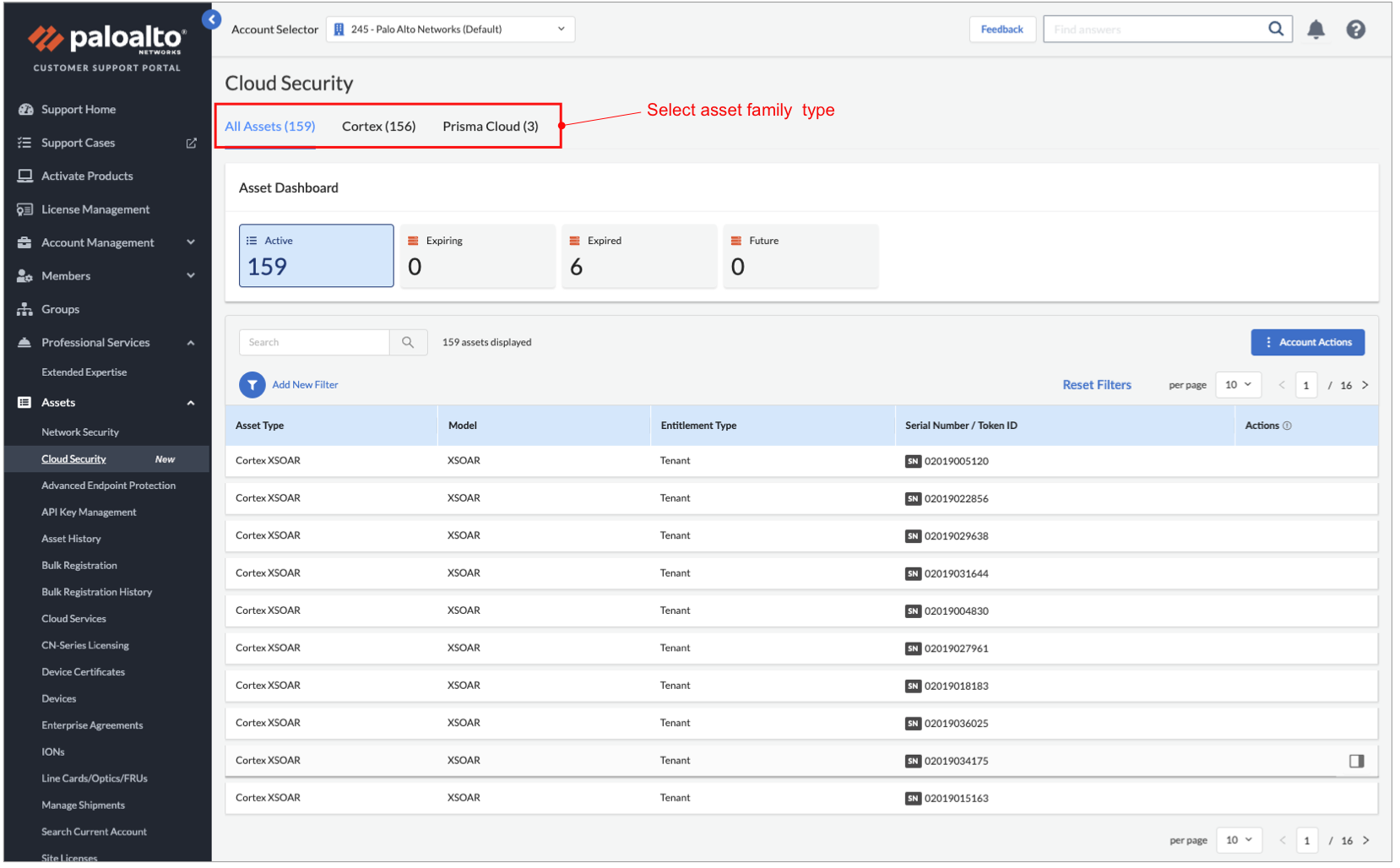Switch to the Prisma Cloud (3) tab
1400x868 pixels.
[490, 127]
